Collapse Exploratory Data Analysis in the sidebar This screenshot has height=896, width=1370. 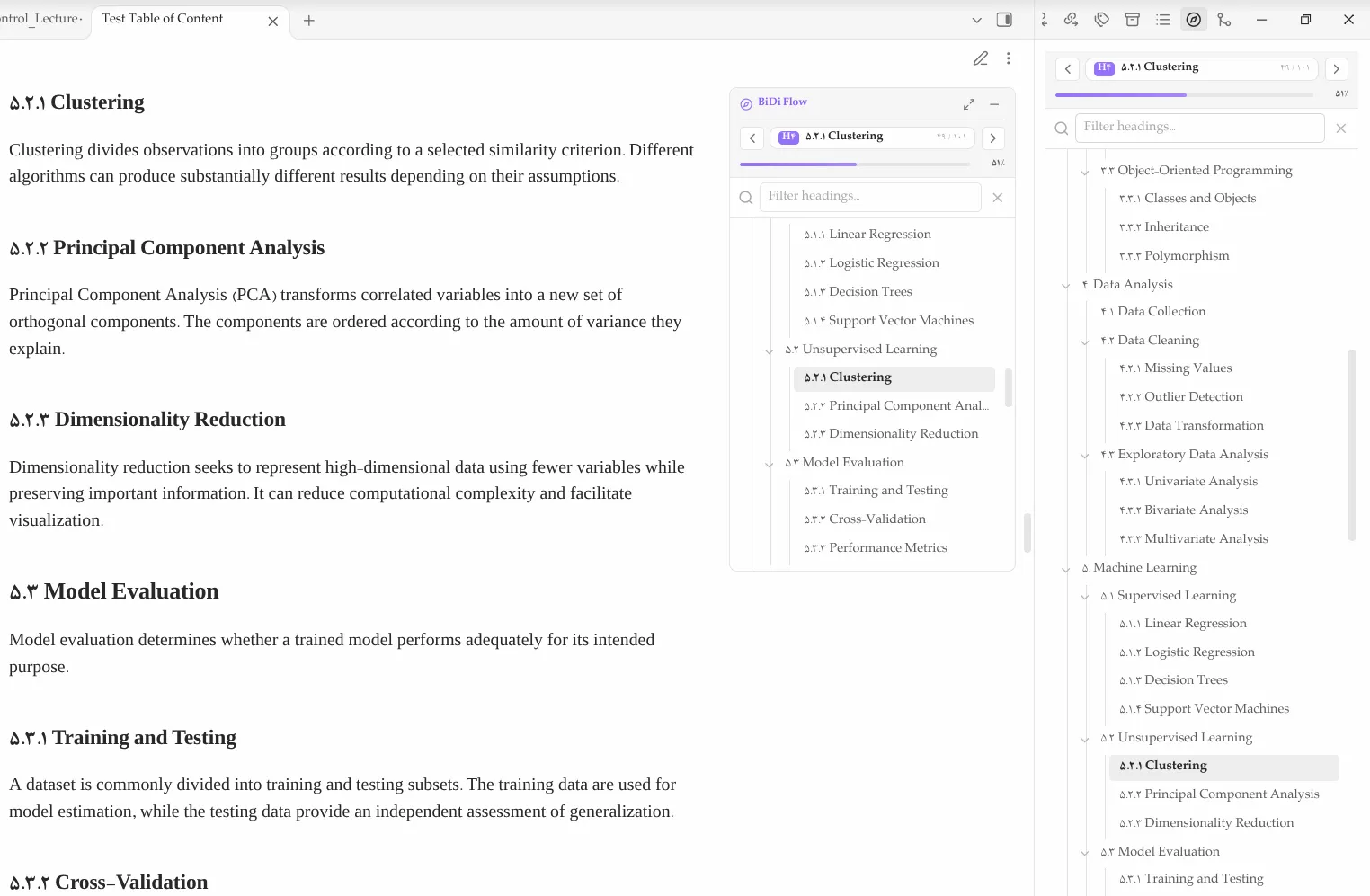click(1085, 456)
